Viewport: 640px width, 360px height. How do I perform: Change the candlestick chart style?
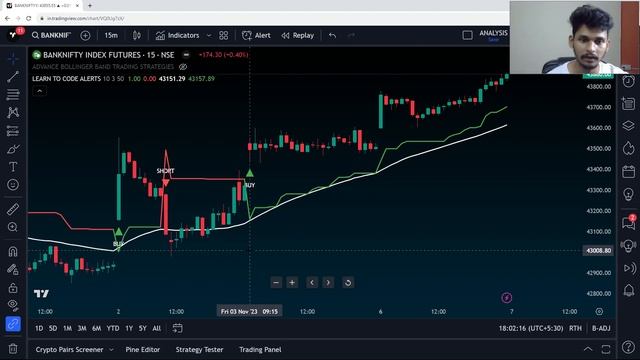pos(137,36)
